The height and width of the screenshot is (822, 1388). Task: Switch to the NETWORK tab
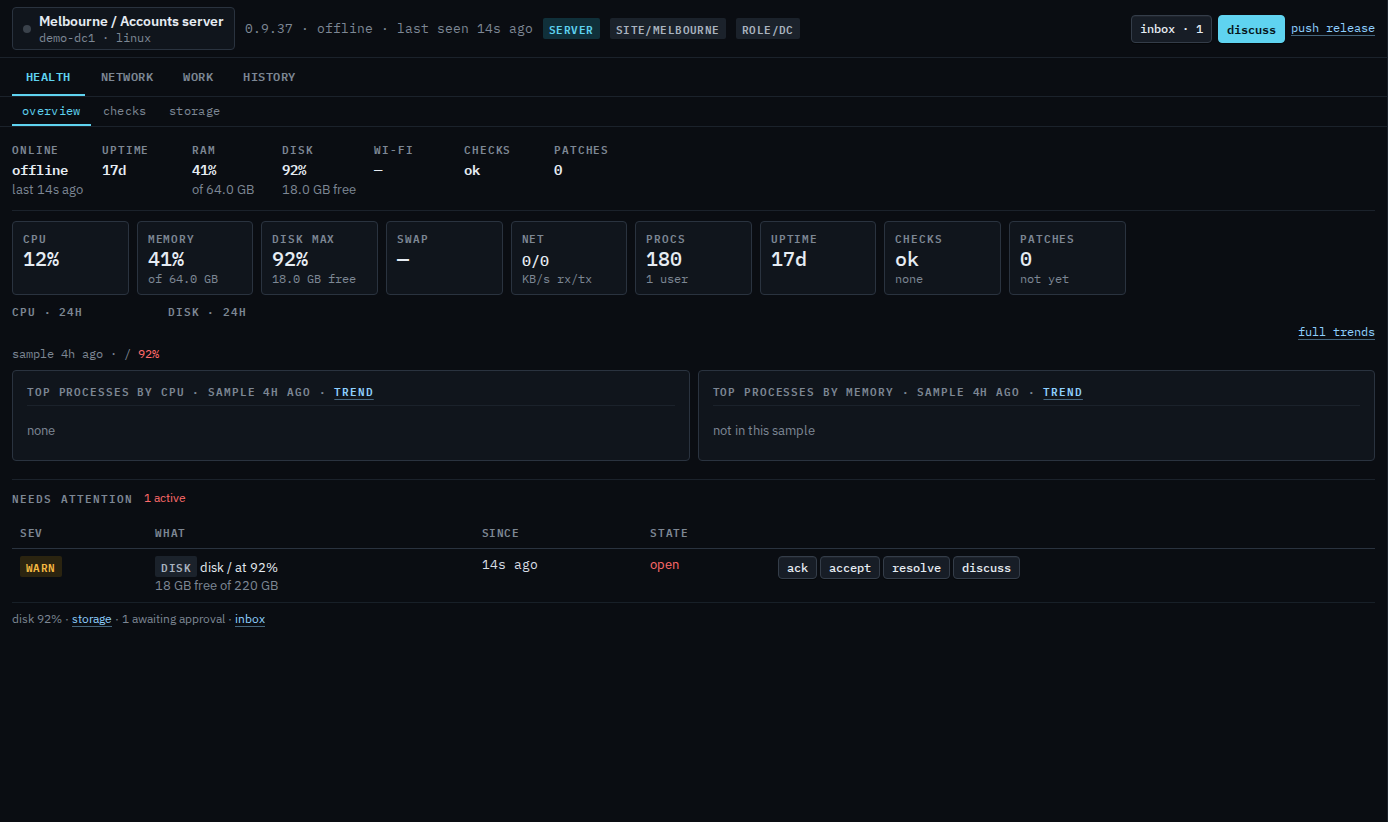pyautogui.click(x=127, y=77)
